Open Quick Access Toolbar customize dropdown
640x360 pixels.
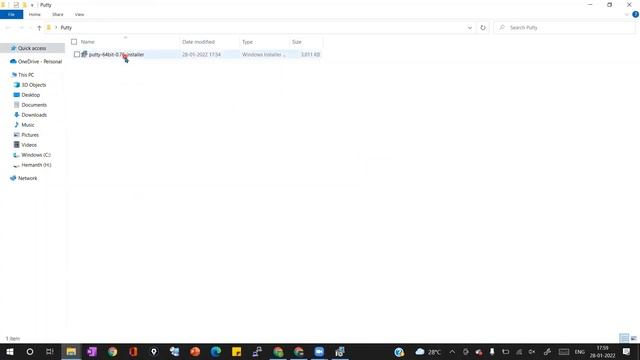[x=32, y=5]
